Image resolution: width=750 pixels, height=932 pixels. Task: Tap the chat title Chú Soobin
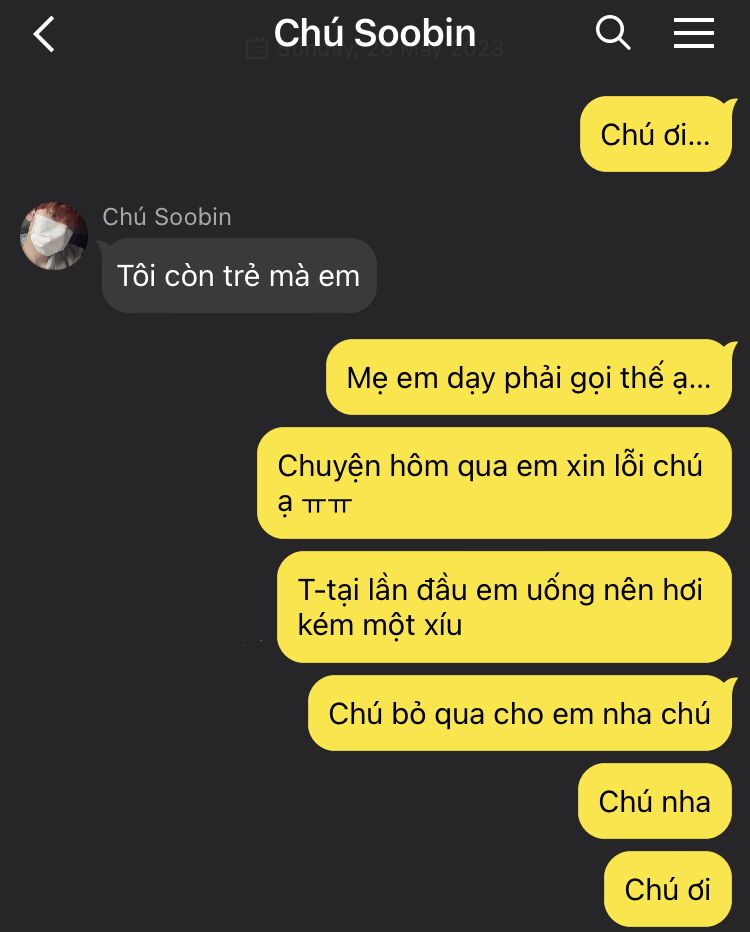click(x=374, y=33)
